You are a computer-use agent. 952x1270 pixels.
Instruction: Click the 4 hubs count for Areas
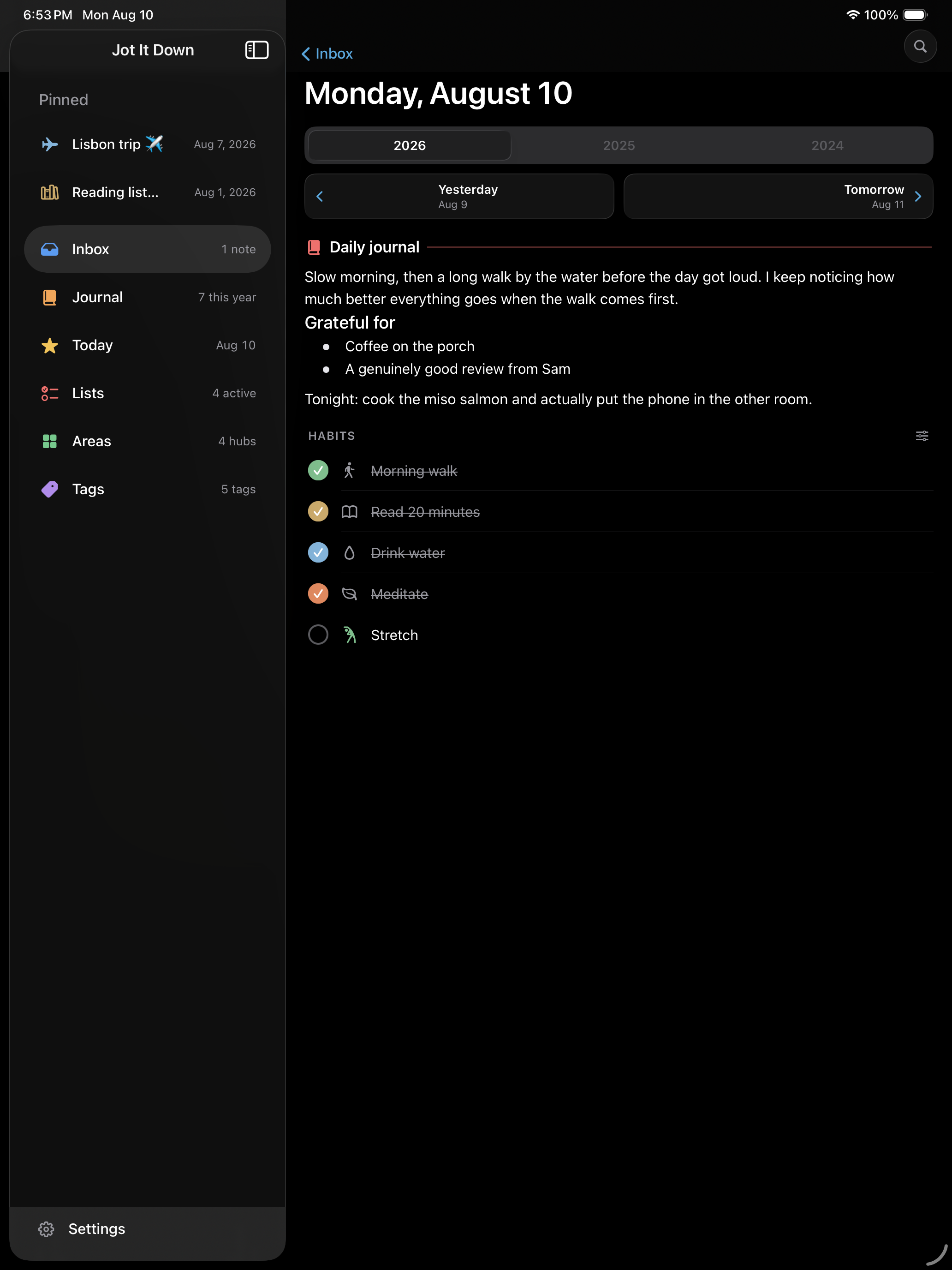(x=237, y=441)
